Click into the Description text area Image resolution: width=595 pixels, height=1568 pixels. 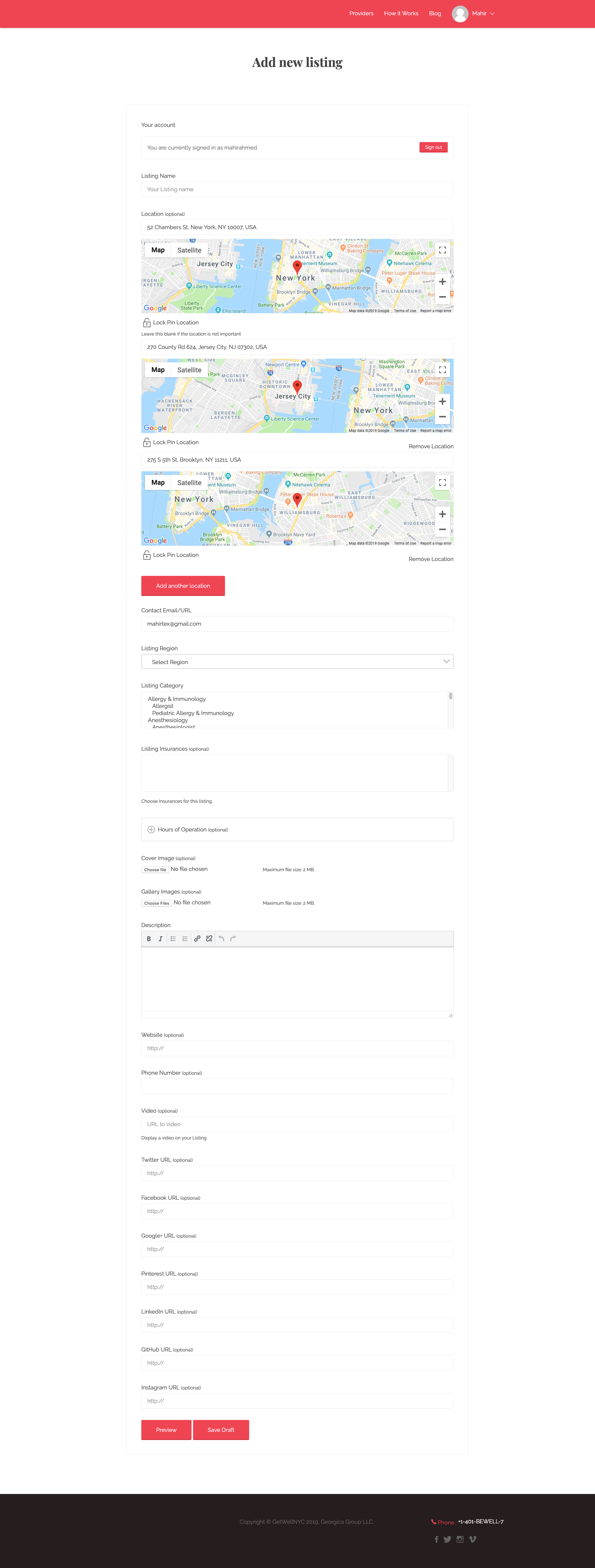coord(297,979)
